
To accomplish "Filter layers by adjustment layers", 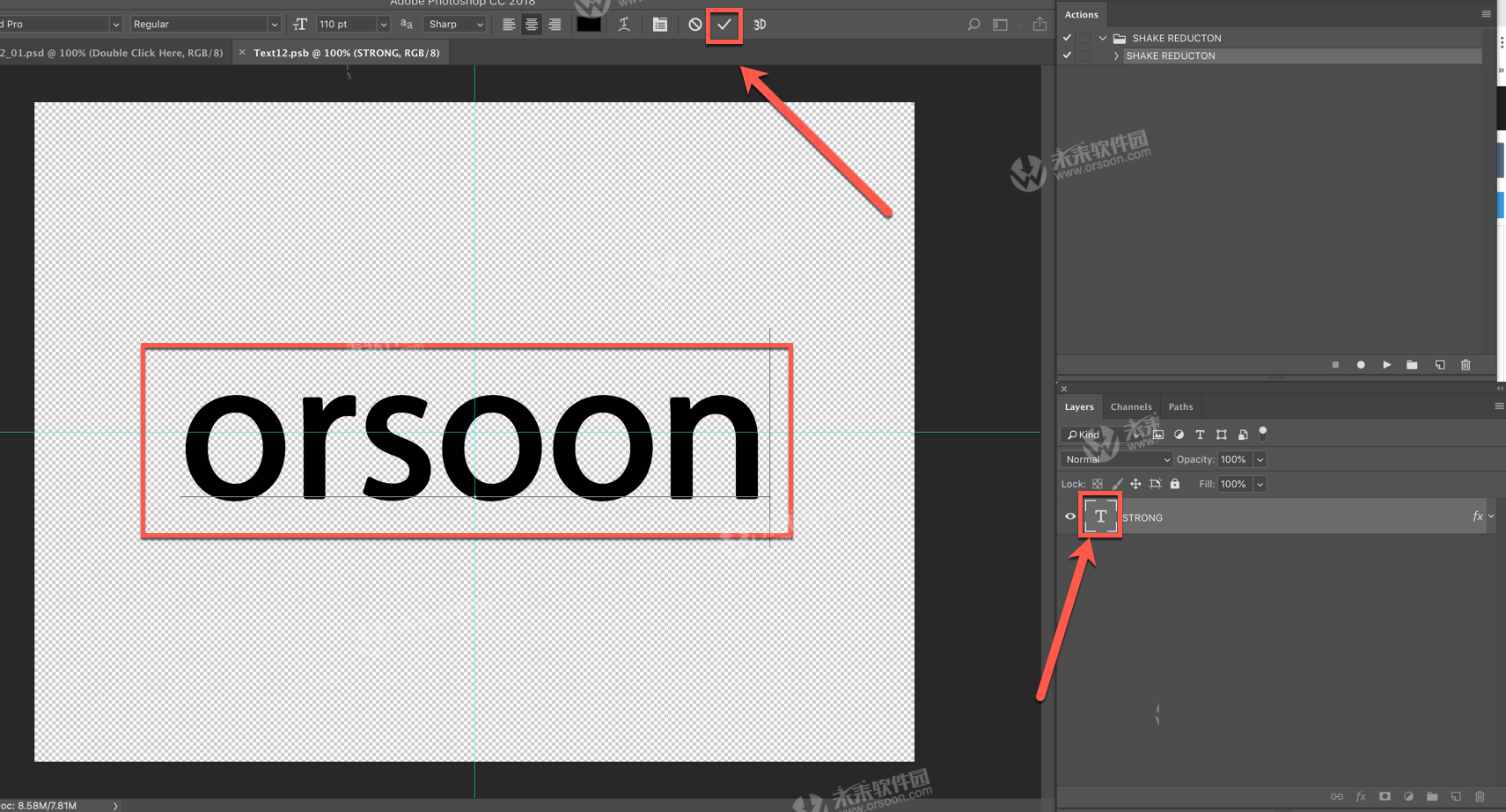I will pyautogui.click(x=1179, y=435).
